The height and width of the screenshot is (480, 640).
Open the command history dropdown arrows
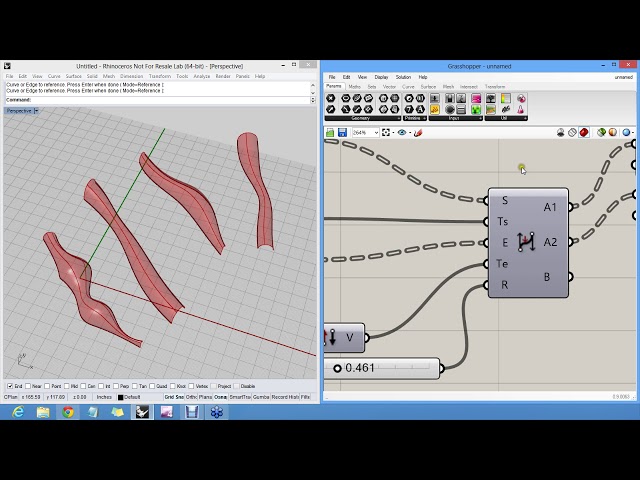(x=313, y=100)
